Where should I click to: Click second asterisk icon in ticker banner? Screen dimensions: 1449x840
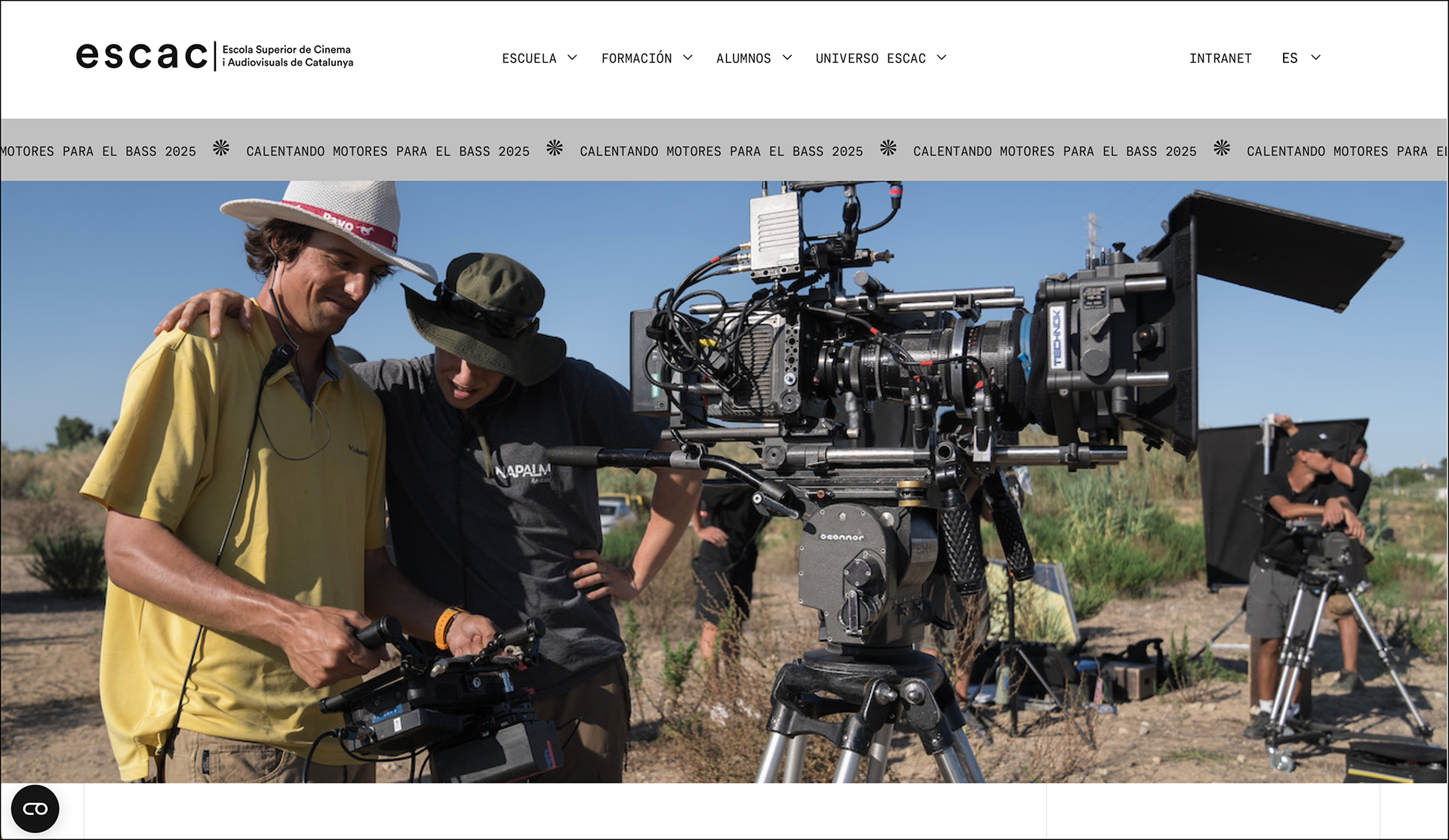(x=555, y=148)
